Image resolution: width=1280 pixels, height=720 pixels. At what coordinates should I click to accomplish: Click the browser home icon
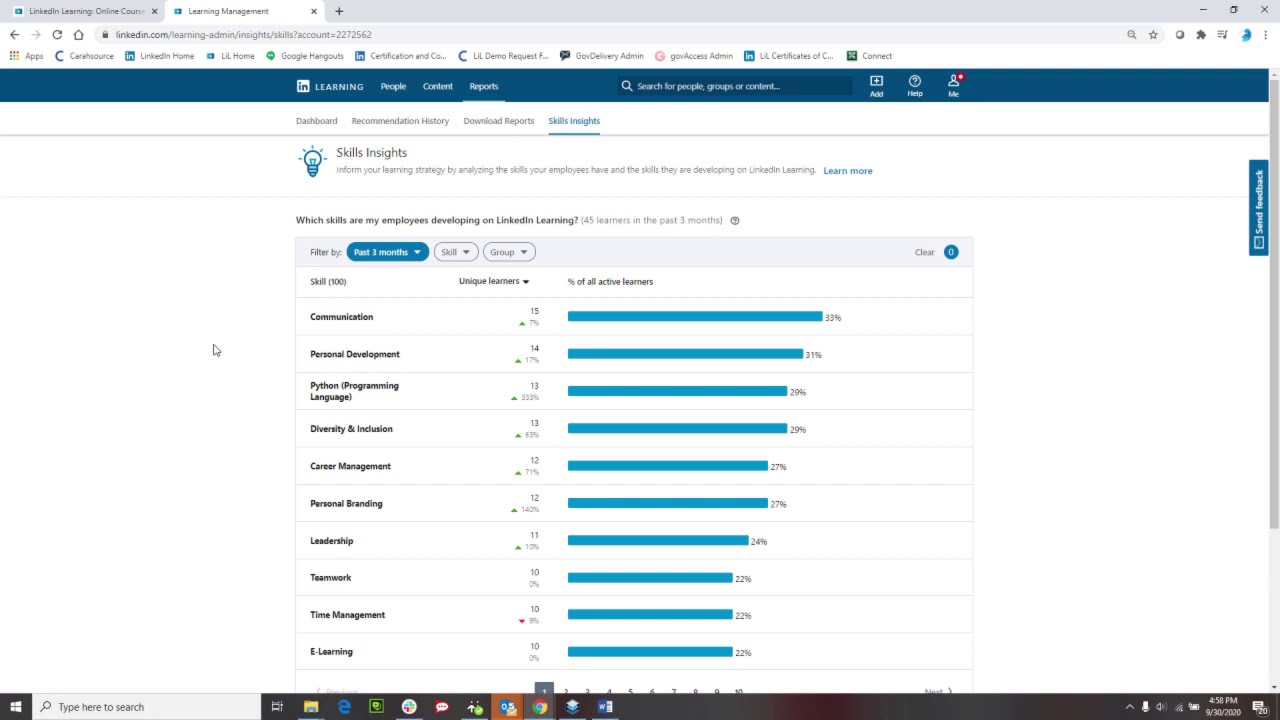tap(78, 35)
